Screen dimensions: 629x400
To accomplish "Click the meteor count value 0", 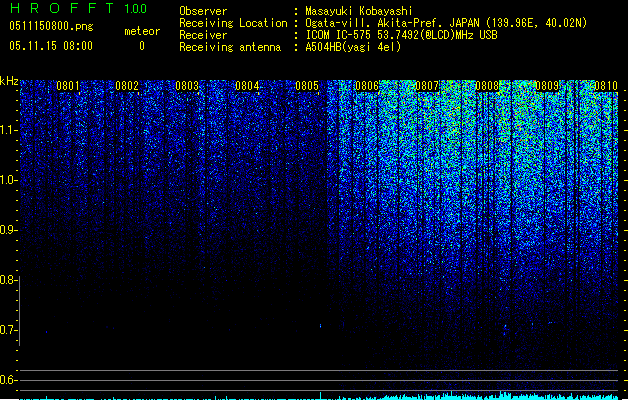I will pos(142,46).
